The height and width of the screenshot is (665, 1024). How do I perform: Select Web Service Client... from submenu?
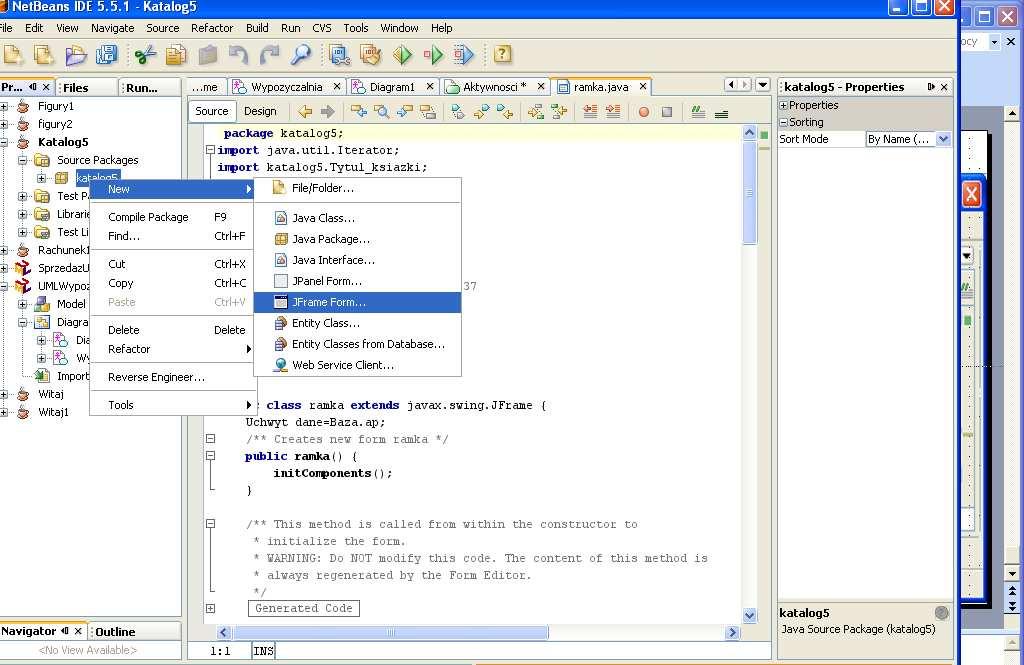(x=357, y=365)
